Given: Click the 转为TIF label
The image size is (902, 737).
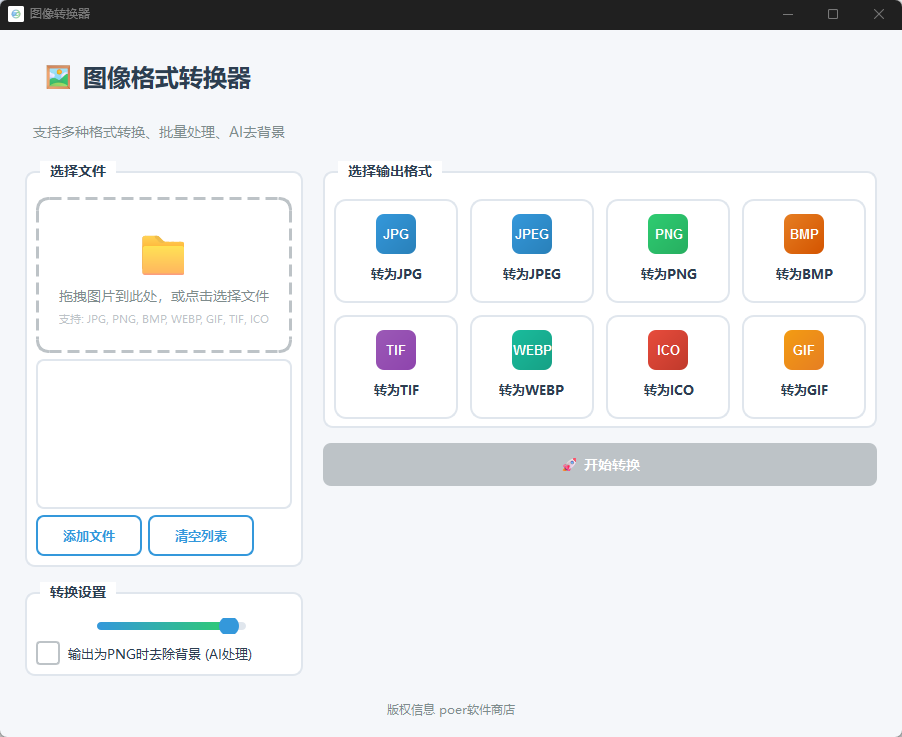Looking at the screenshot, I should pyautogui.click(x=396, y=390).
